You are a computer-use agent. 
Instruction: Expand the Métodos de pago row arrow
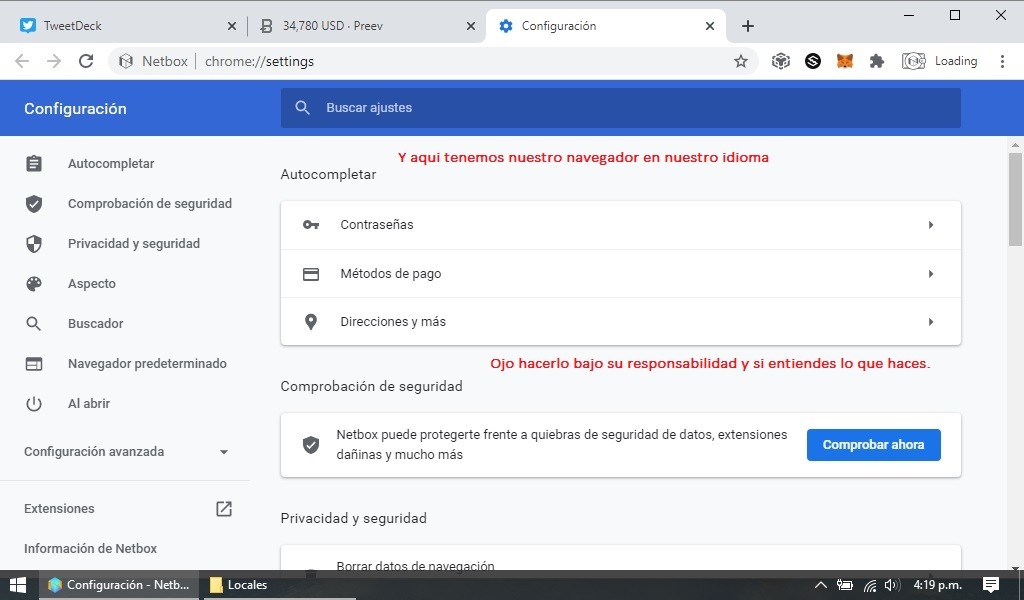pyautogui.click(x=931, y=274)
